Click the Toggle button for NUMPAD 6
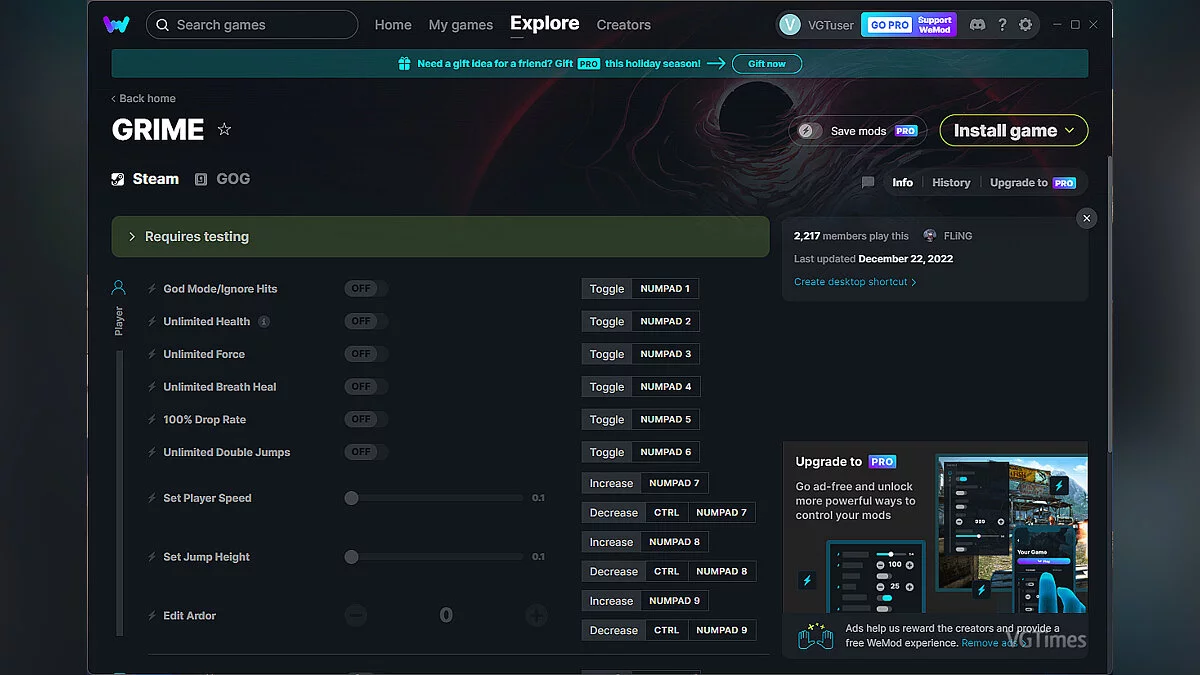1200x675 pixels. pos(607,452)
